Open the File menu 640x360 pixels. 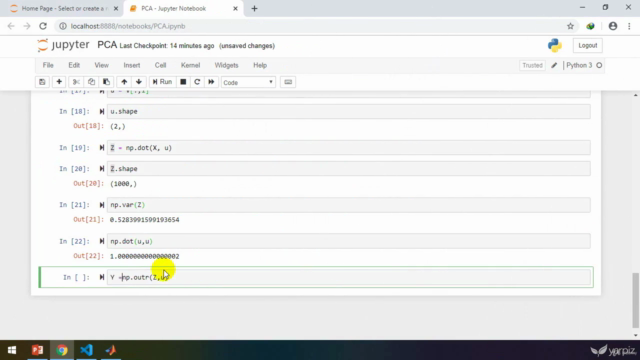click(x=48, y=65)
